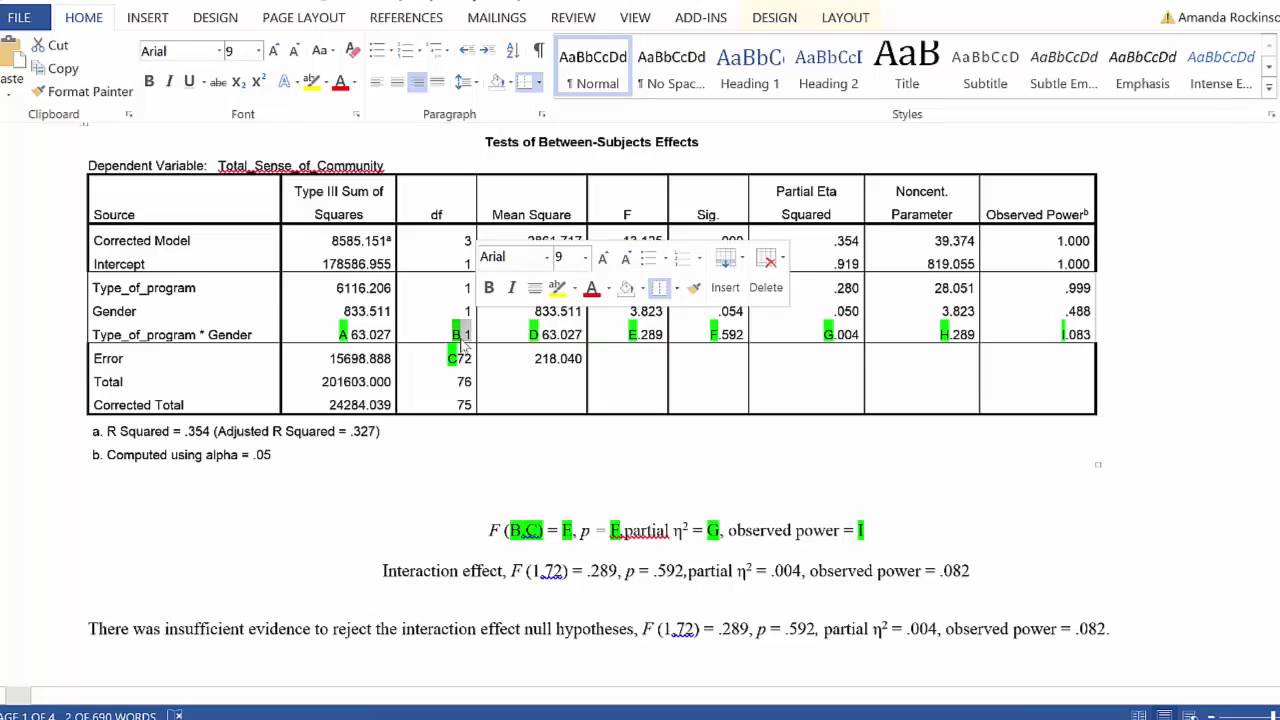Image resolution: width=1280 pixels, height=720 pixels.
Task: Switch to the INSERT tab
Action: pos(148,17)
